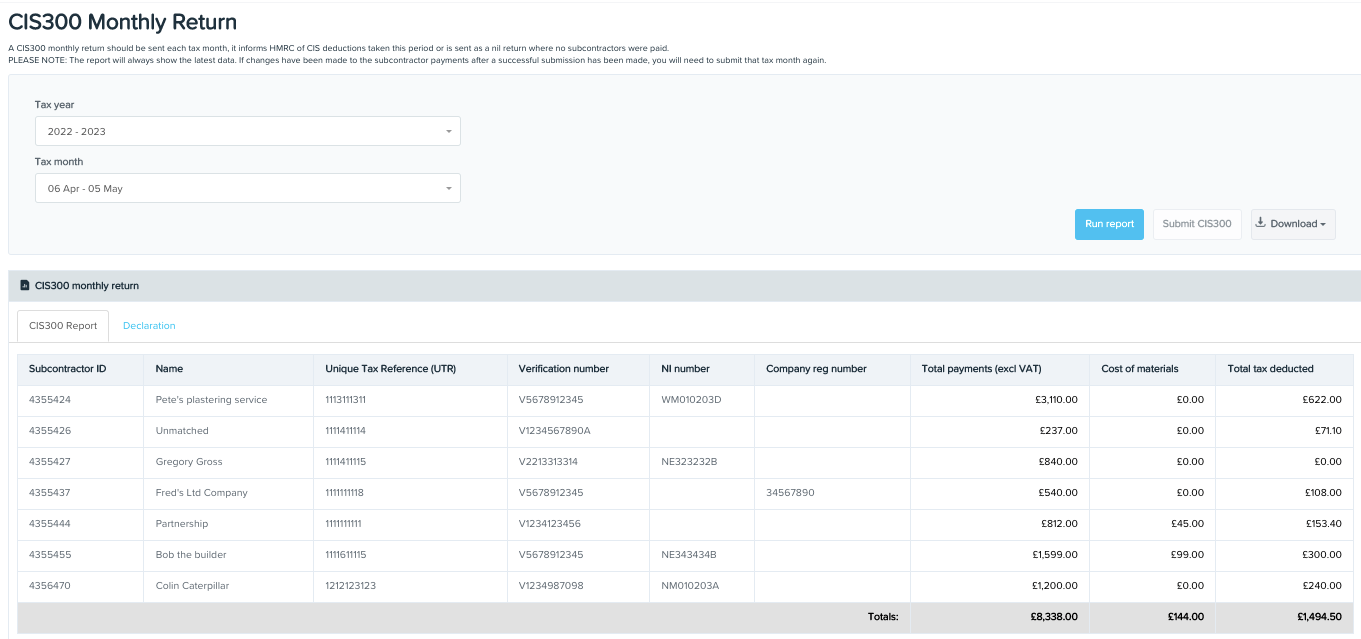
Task: Click the Submit CIS300 button
Action: pyautogui.click(x=1196, y=224)
